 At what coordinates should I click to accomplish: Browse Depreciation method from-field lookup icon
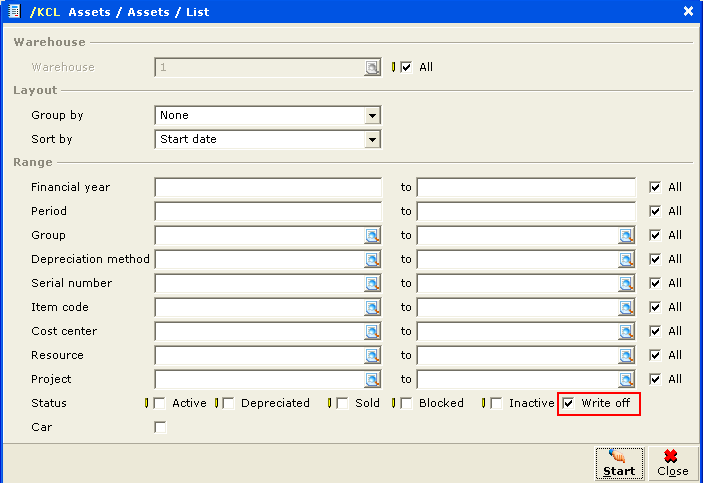coord(372,259)
